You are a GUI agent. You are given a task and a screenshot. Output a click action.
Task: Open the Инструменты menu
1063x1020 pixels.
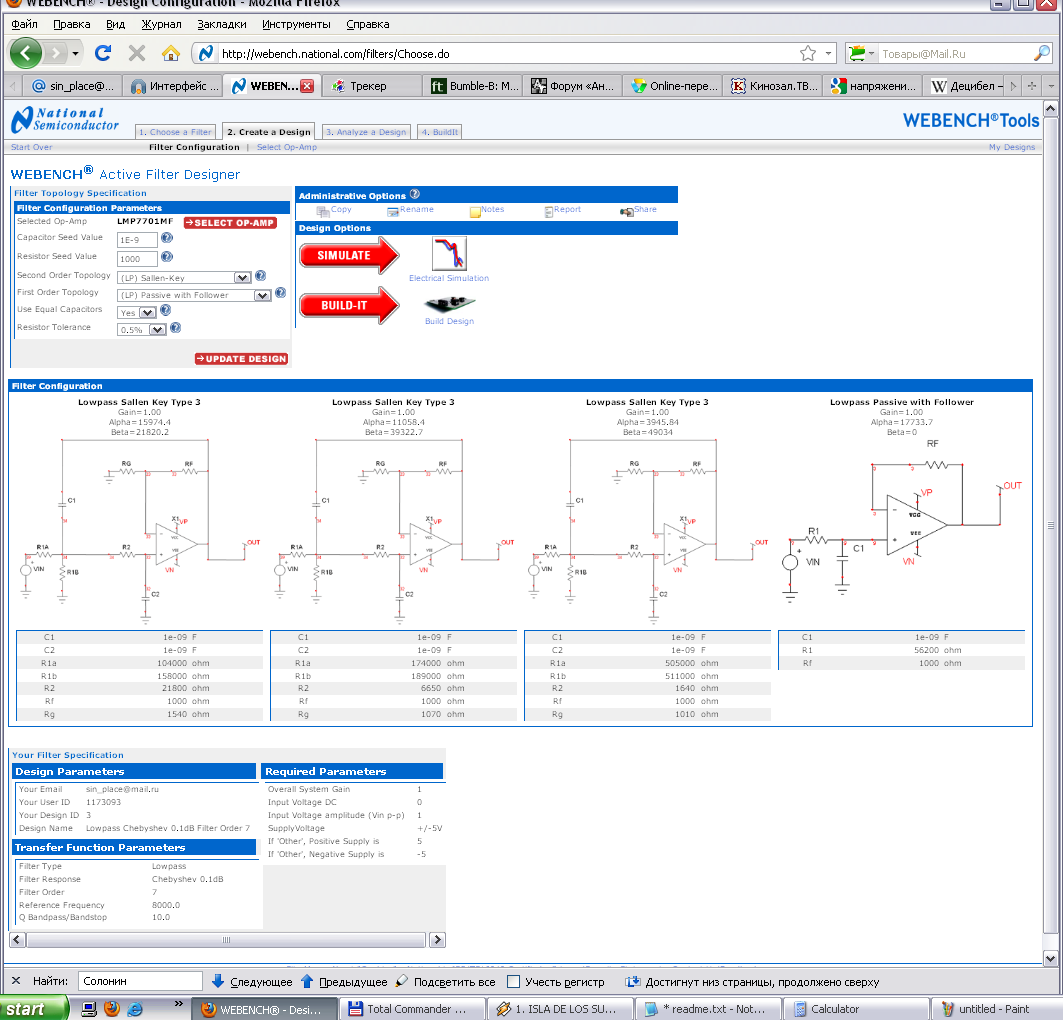296,24
